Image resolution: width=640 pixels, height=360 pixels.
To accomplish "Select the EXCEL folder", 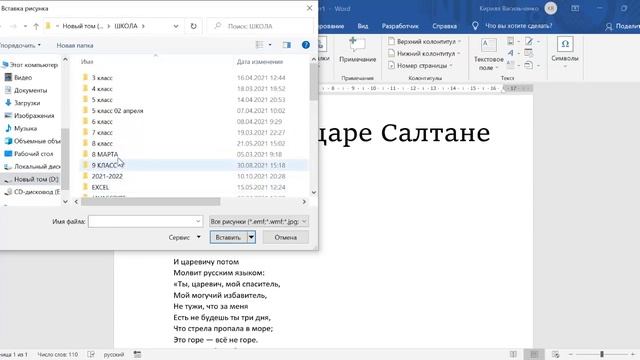I will point(100,187).
